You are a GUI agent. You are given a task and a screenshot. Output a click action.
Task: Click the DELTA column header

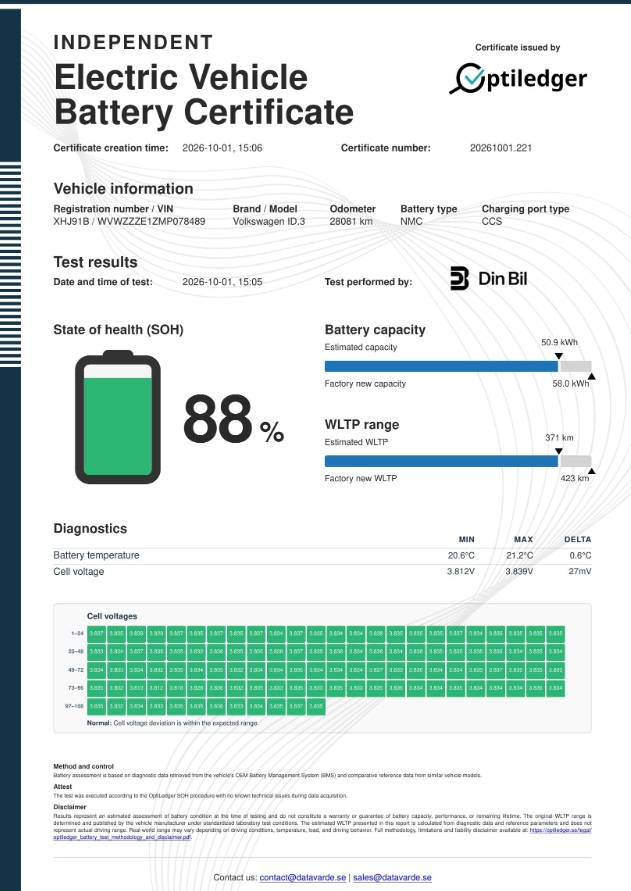(578, 539)
